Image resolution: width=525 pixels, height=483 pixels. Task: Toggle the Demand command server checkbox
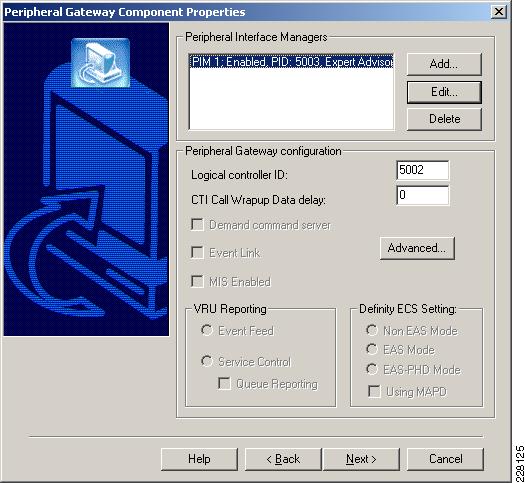197,225
